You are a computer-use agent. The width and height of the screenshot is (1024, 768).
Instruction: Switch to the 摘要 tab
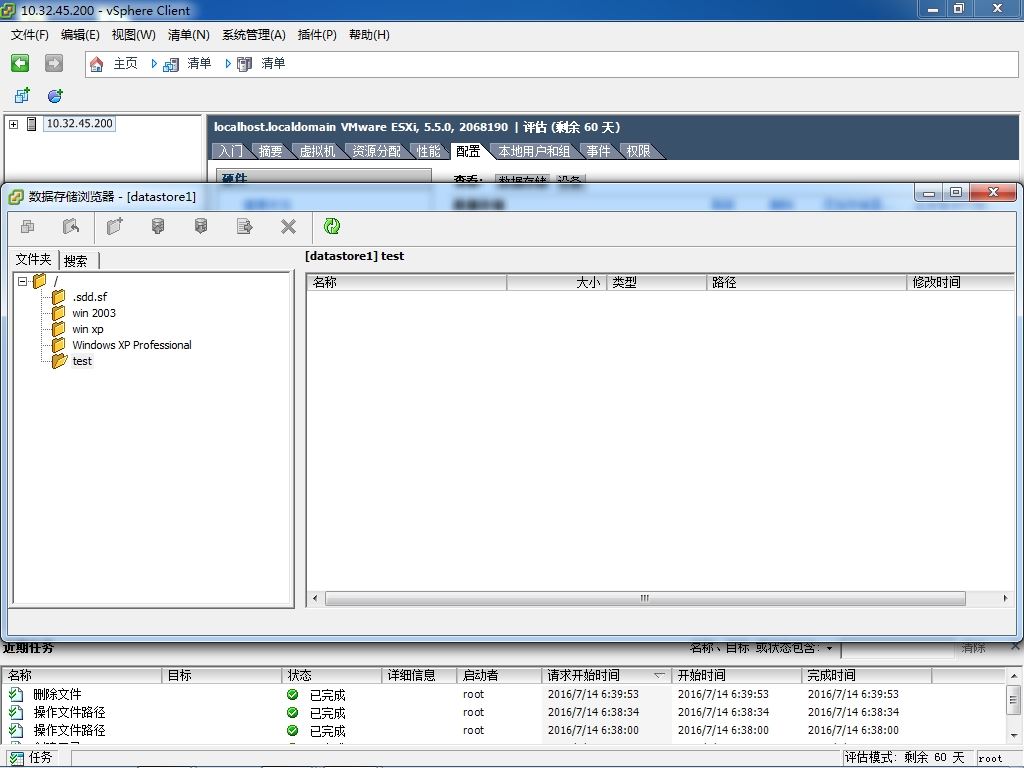pyautogui.click(x=270, y=152)
